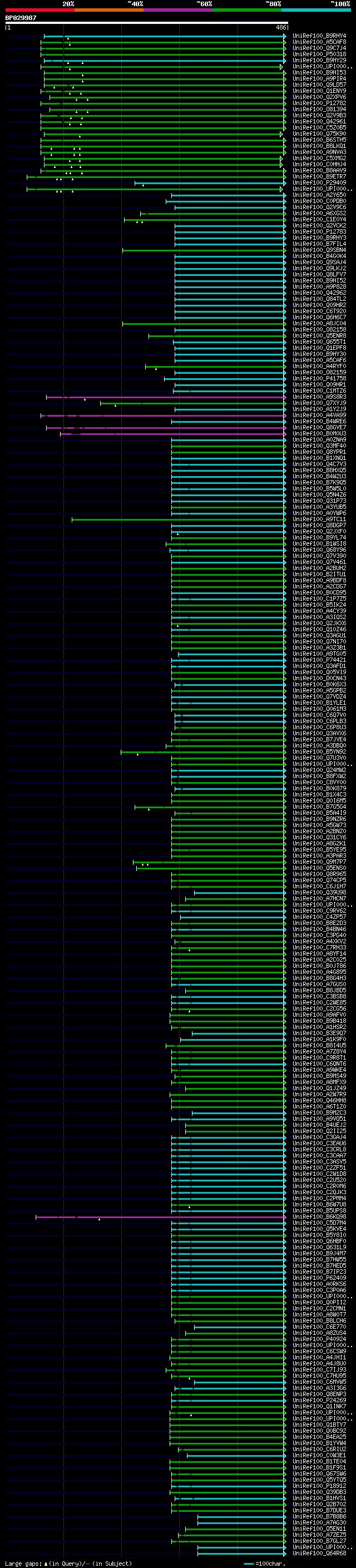
Task: Select the UniRef100_Q42961 label
Action: (319, 122)
